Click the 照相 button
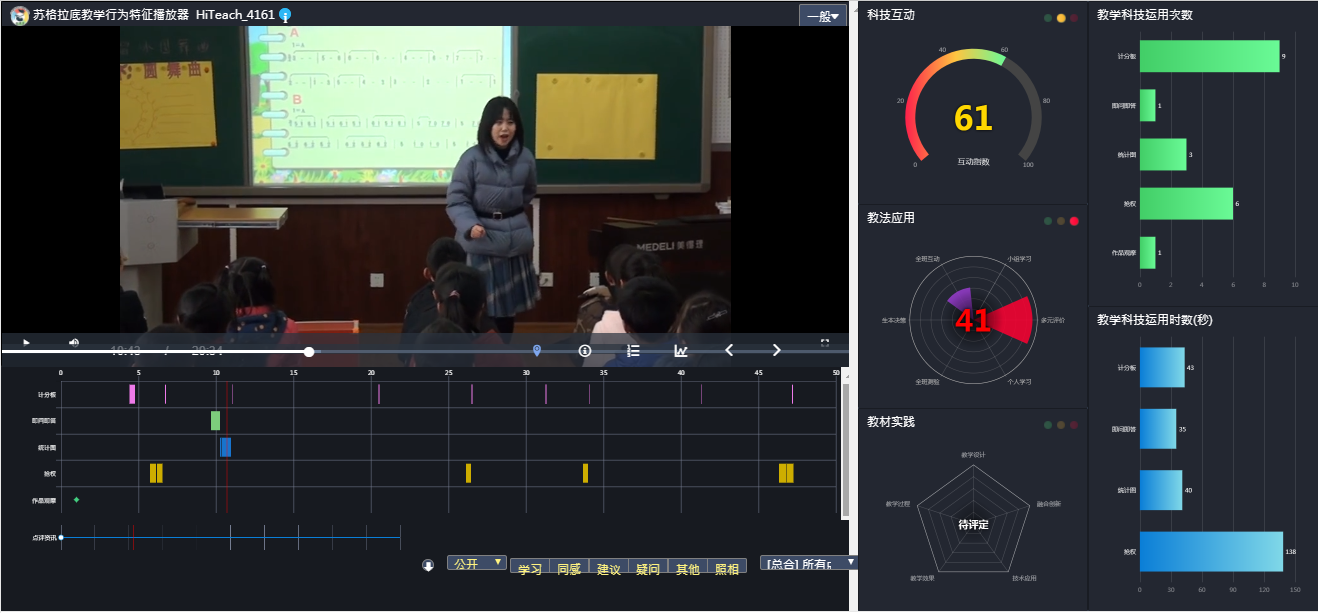 point(727,568)
